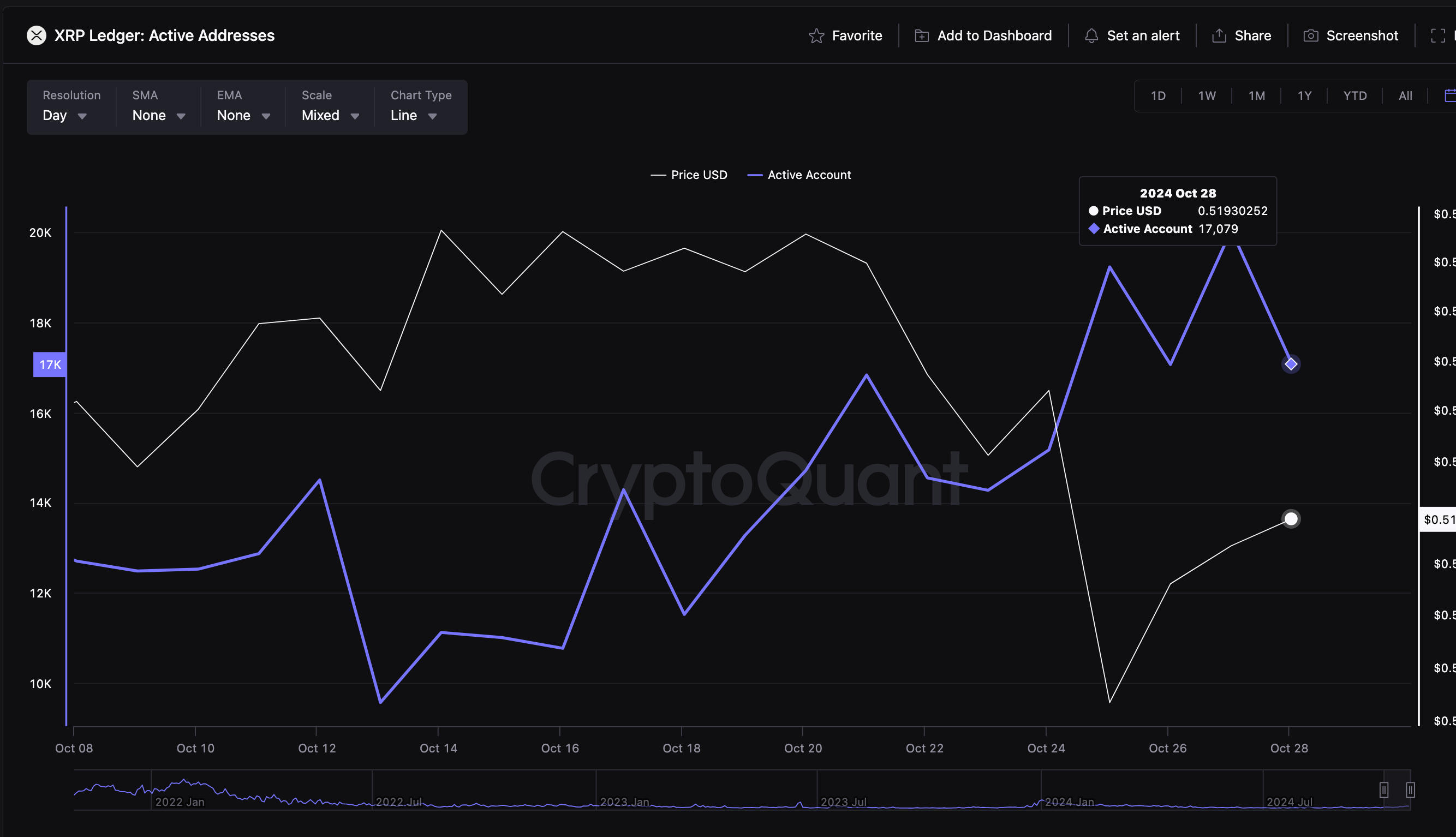Click the $0.51 price axis label
This screenshot has height=837, width=1456.
pyautogui.click(x=1437, y=519)
